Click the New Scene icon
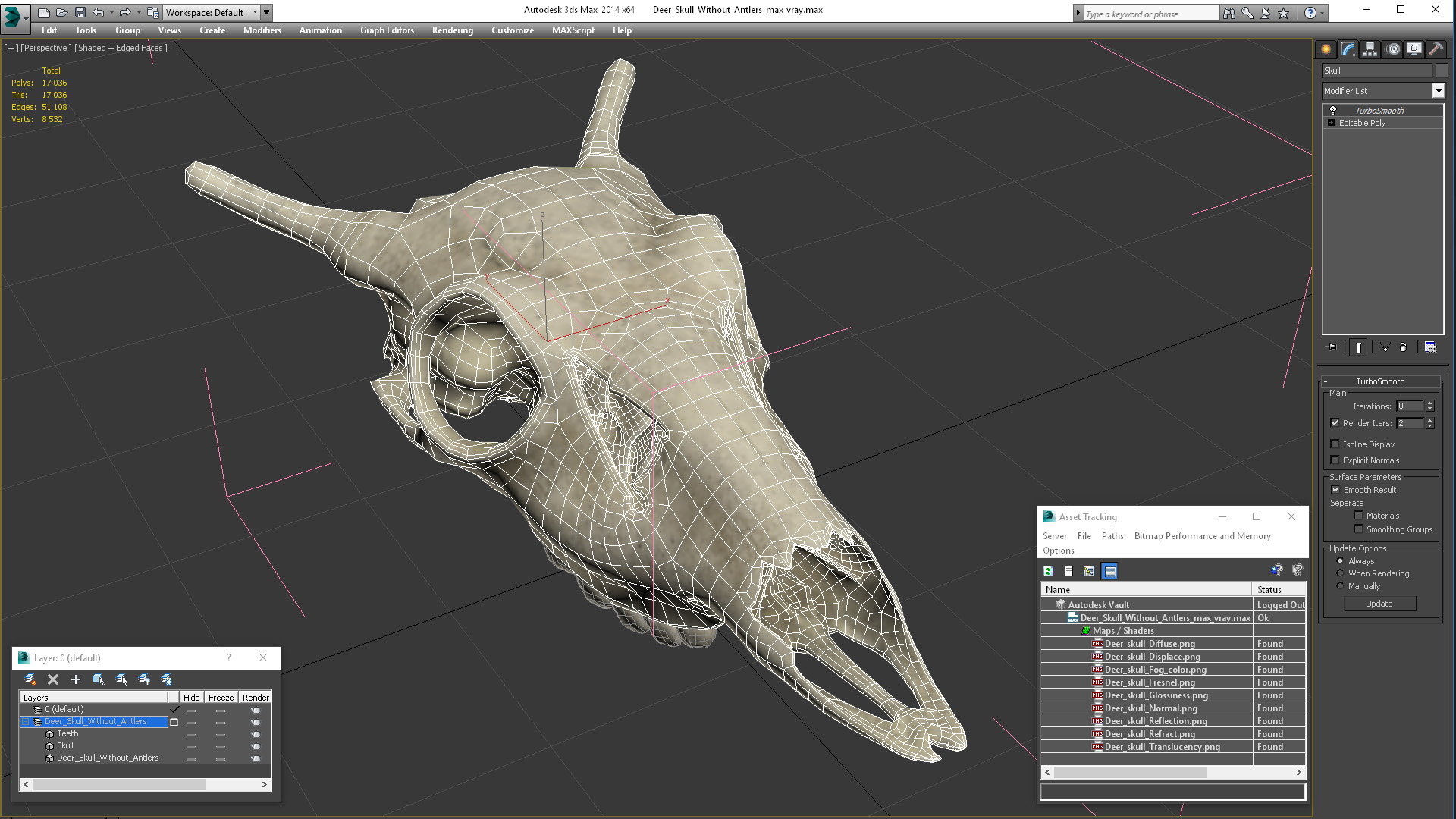This screenshot has height=819, width=1456. [44, 13]
